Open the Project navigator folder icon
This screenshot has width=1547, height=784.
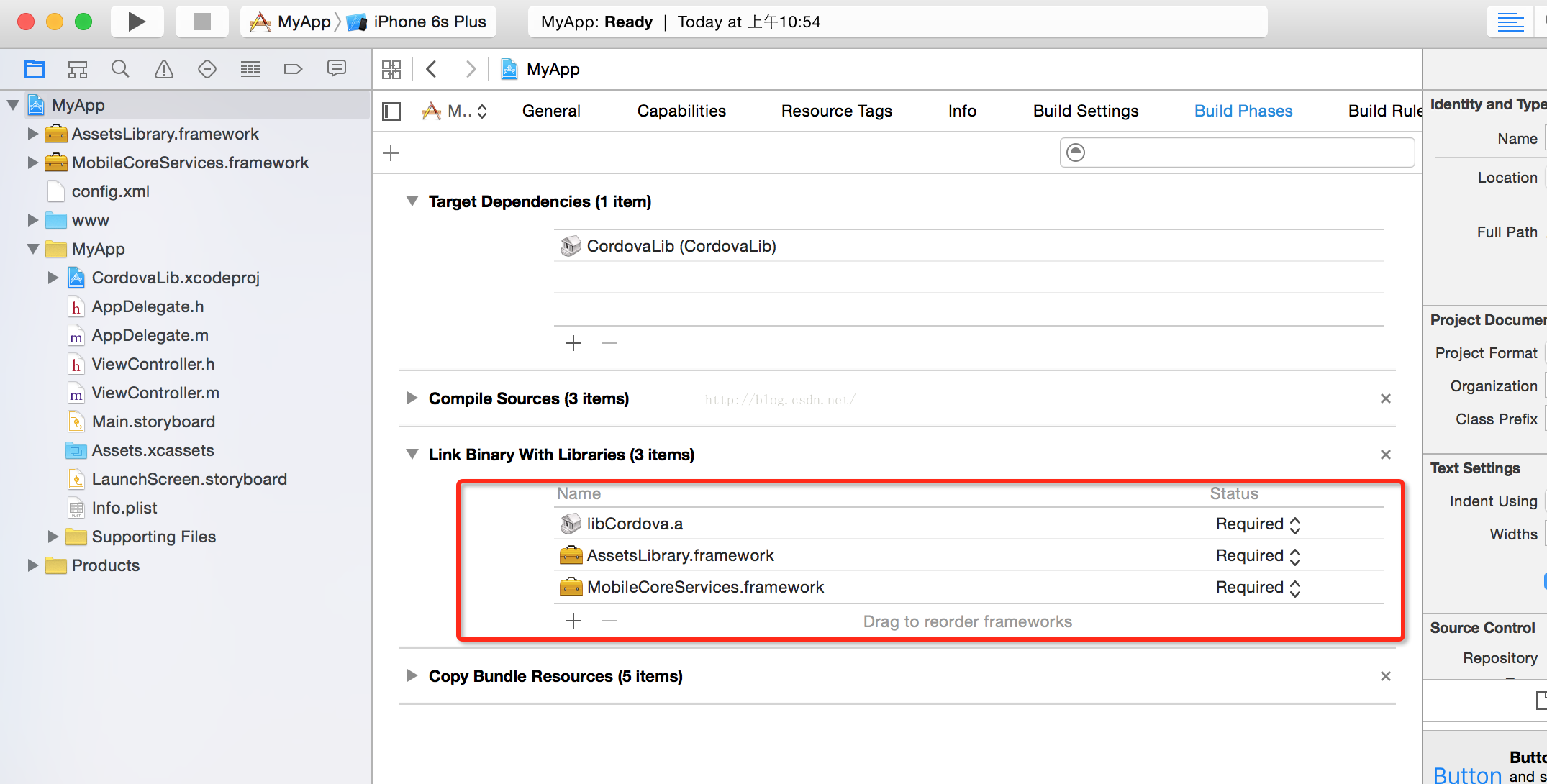tap(34, 69)
